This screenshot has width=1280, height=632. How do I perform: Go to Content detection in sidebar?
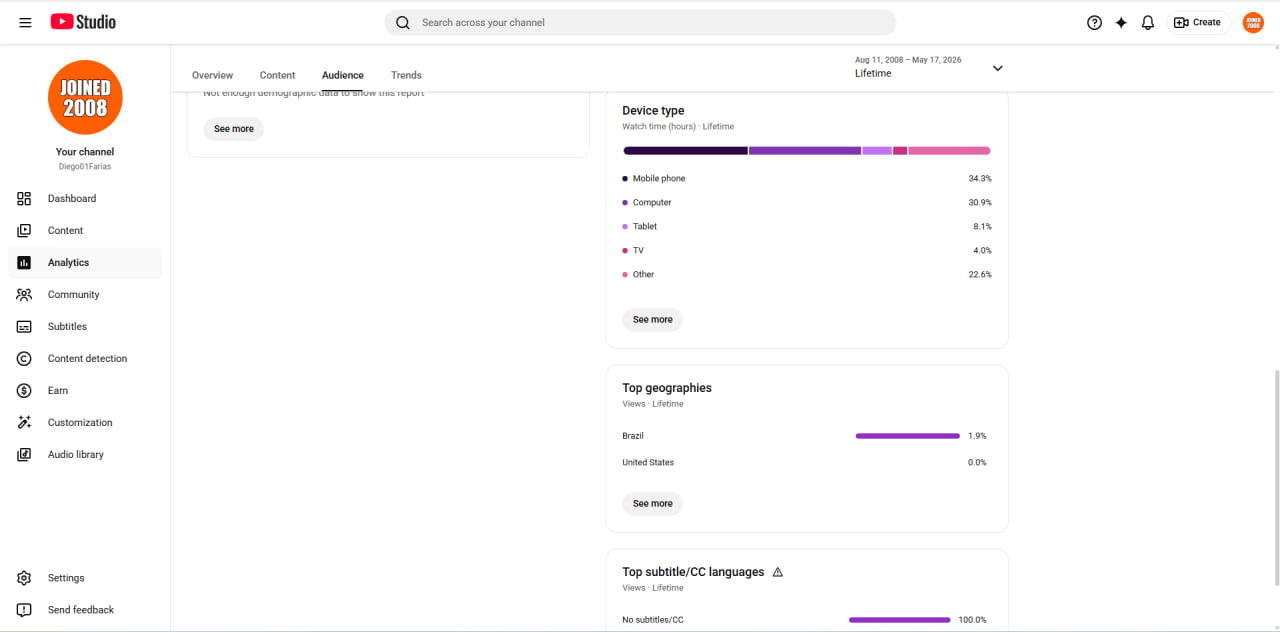[85, 358]
